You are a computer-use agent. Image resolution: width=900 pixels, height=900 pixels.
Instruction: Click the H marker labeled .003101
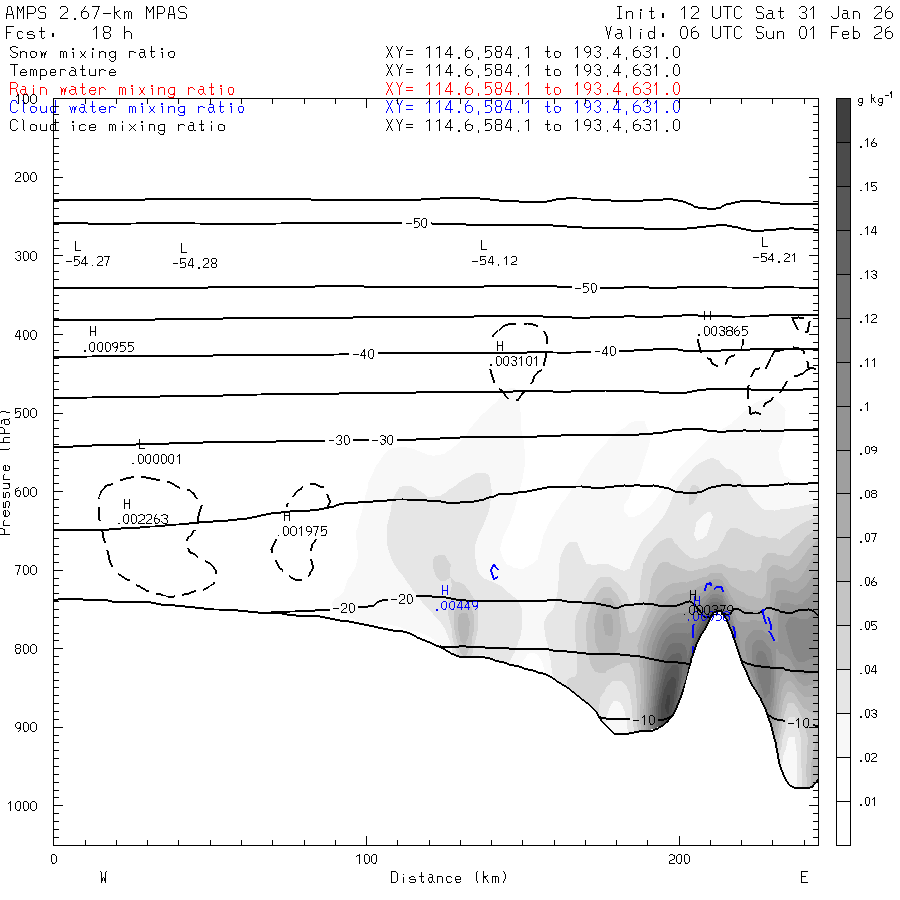[499, 346]
